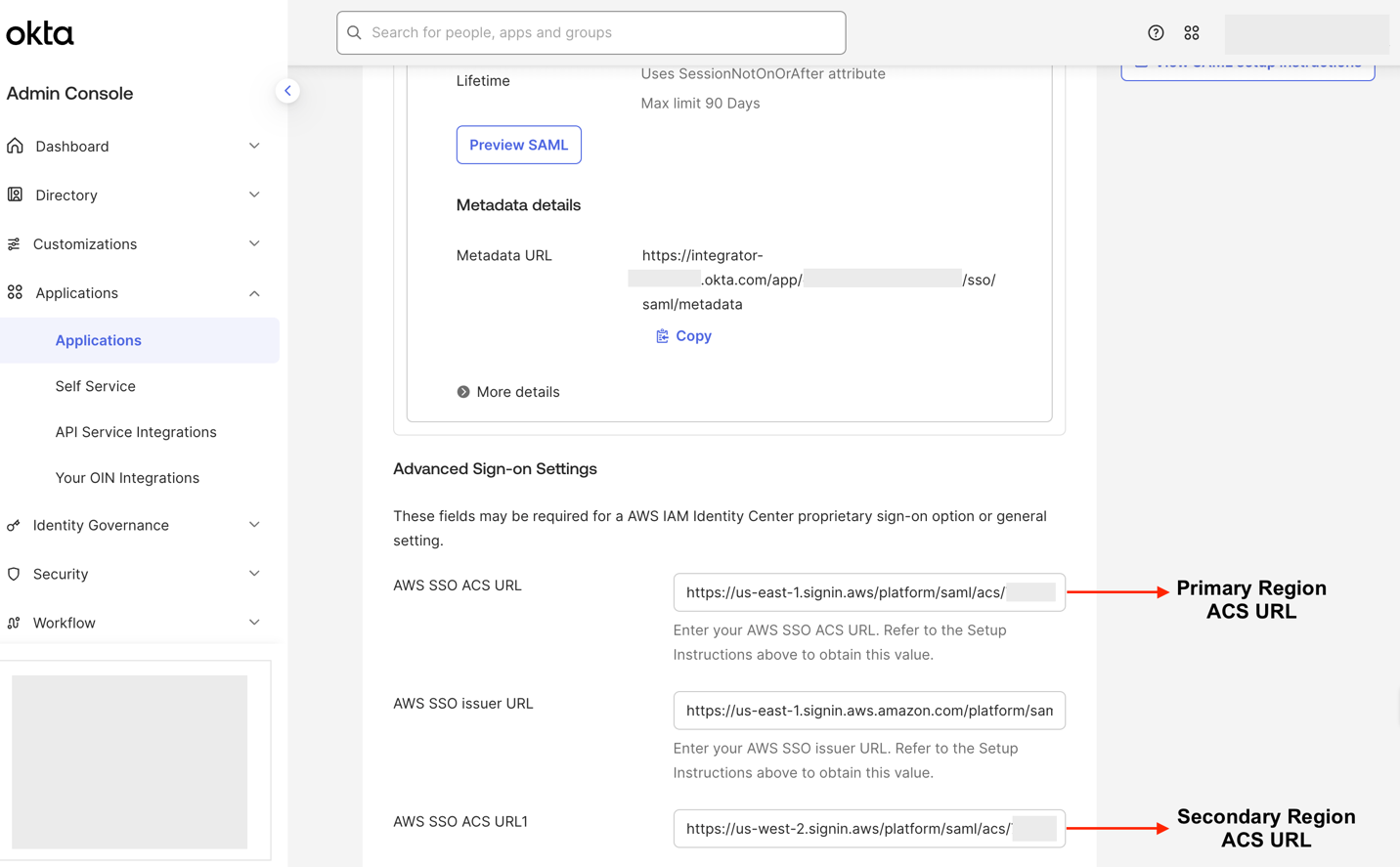This screenshot has width=1400, height=867.
Task: Focus the search people, apps, groups field
Action: pos(591,33)
